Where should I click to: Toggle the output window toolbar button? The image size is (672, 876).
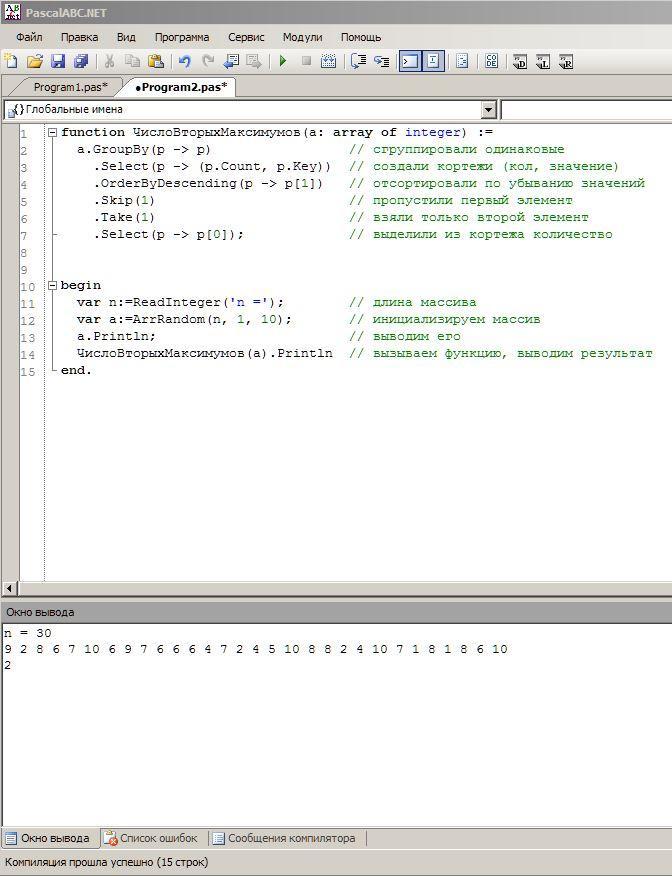410,61
